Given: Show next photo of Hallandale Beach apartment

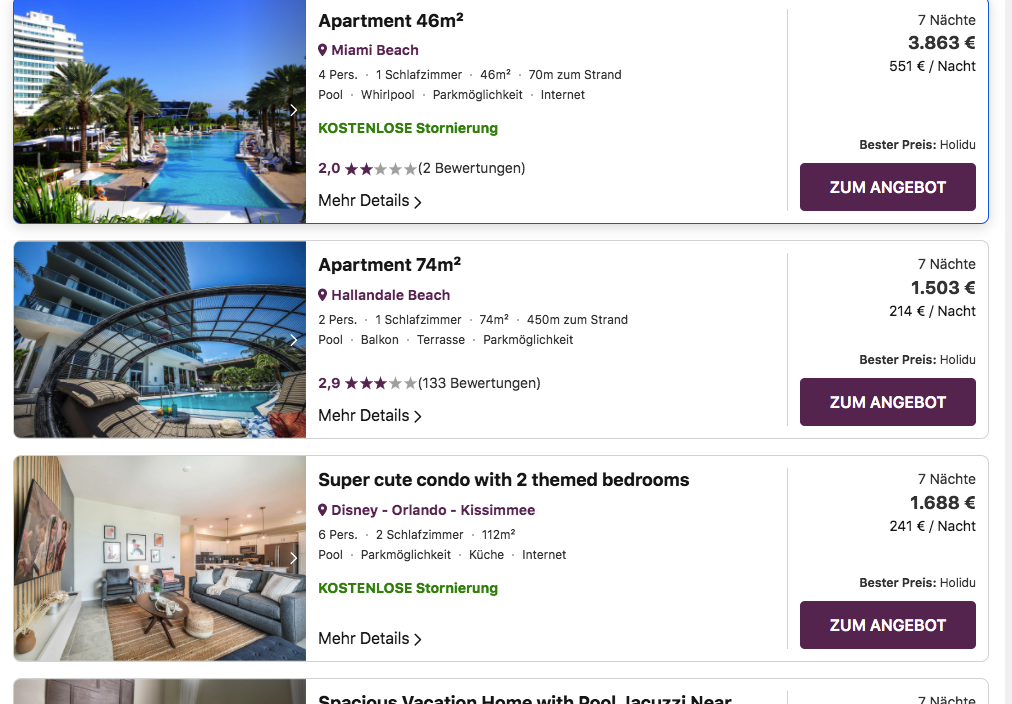Looking at the screenshot, I should pos(294,340).
